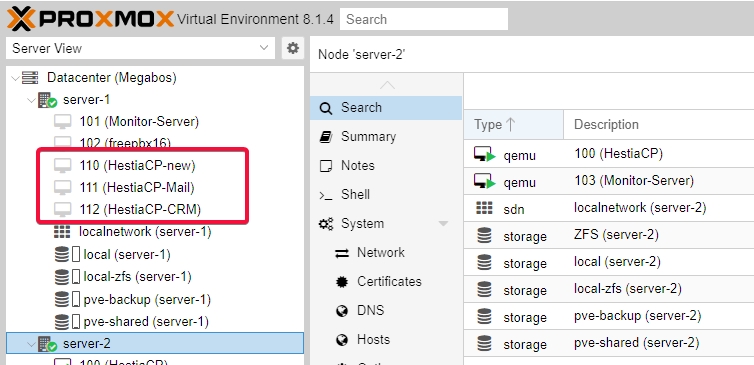The image size is (754, 365).
Task: Click the Proxmox logo
Action: click(x=90, y=19)
